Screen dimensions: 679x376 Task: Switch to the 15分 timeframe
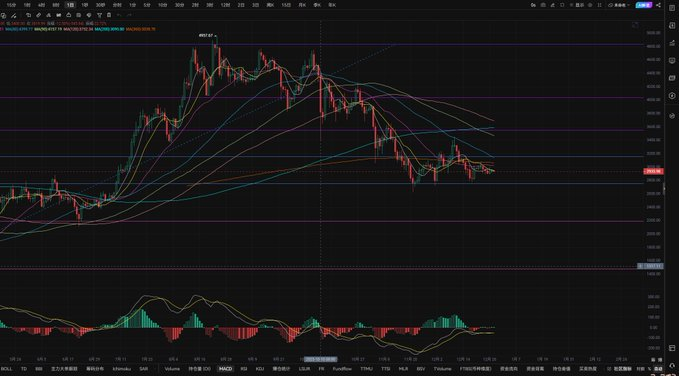coord(11,5)
